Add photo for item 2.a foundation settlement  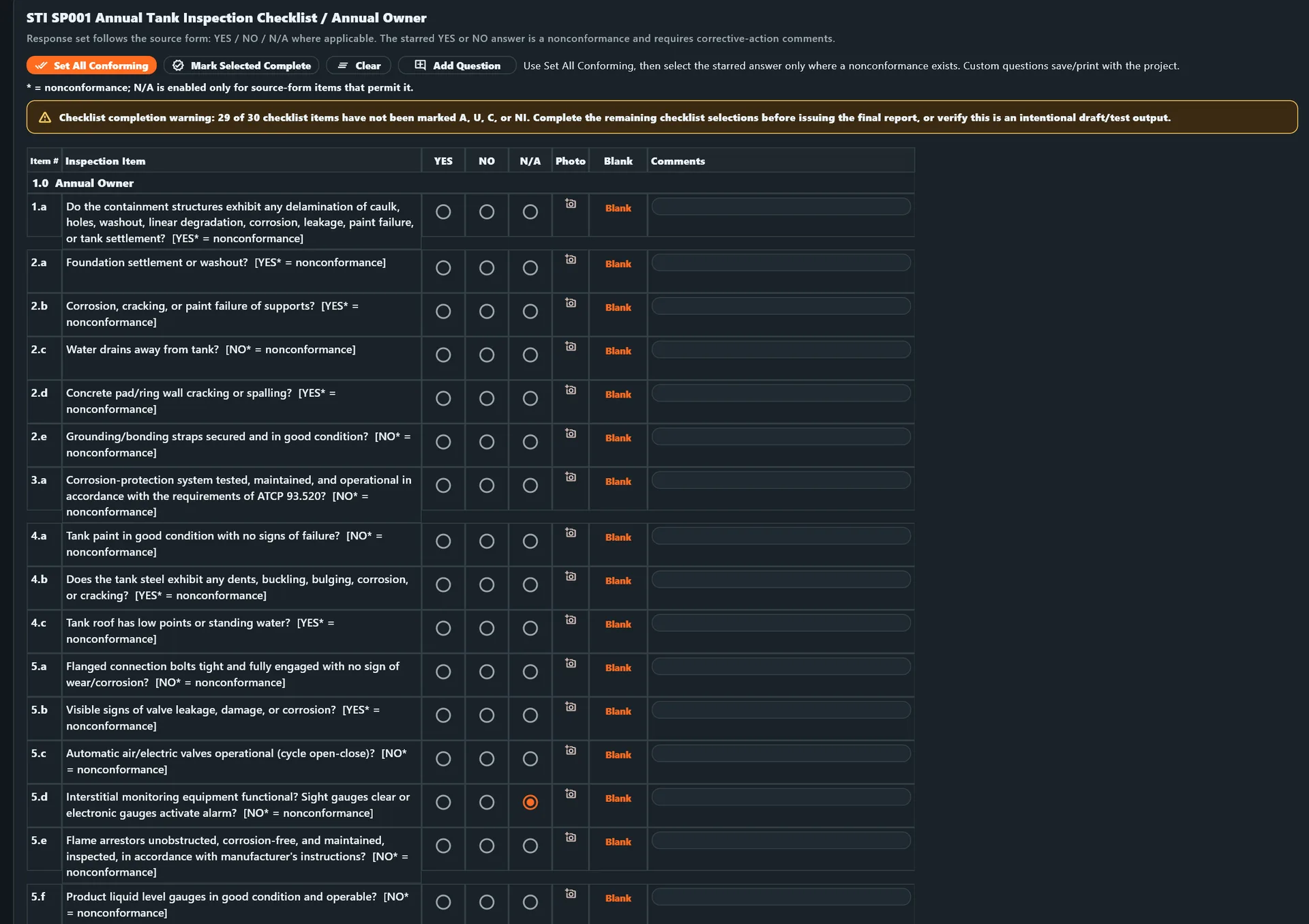(571, 259)
